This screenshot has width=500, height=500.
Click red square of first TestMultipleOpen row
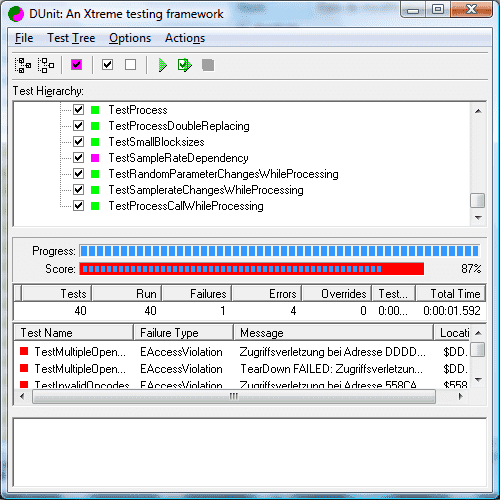click(x=24, y=351)
